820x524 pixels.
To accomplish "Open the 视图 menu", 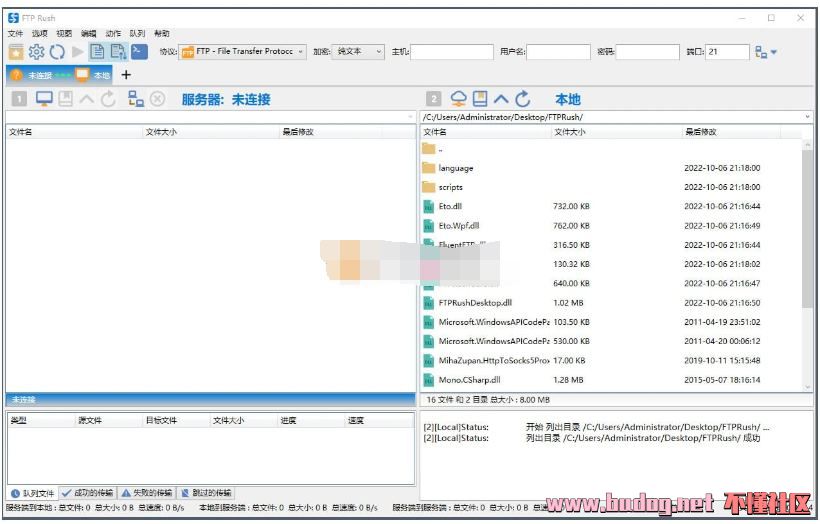I will point(64,33).
